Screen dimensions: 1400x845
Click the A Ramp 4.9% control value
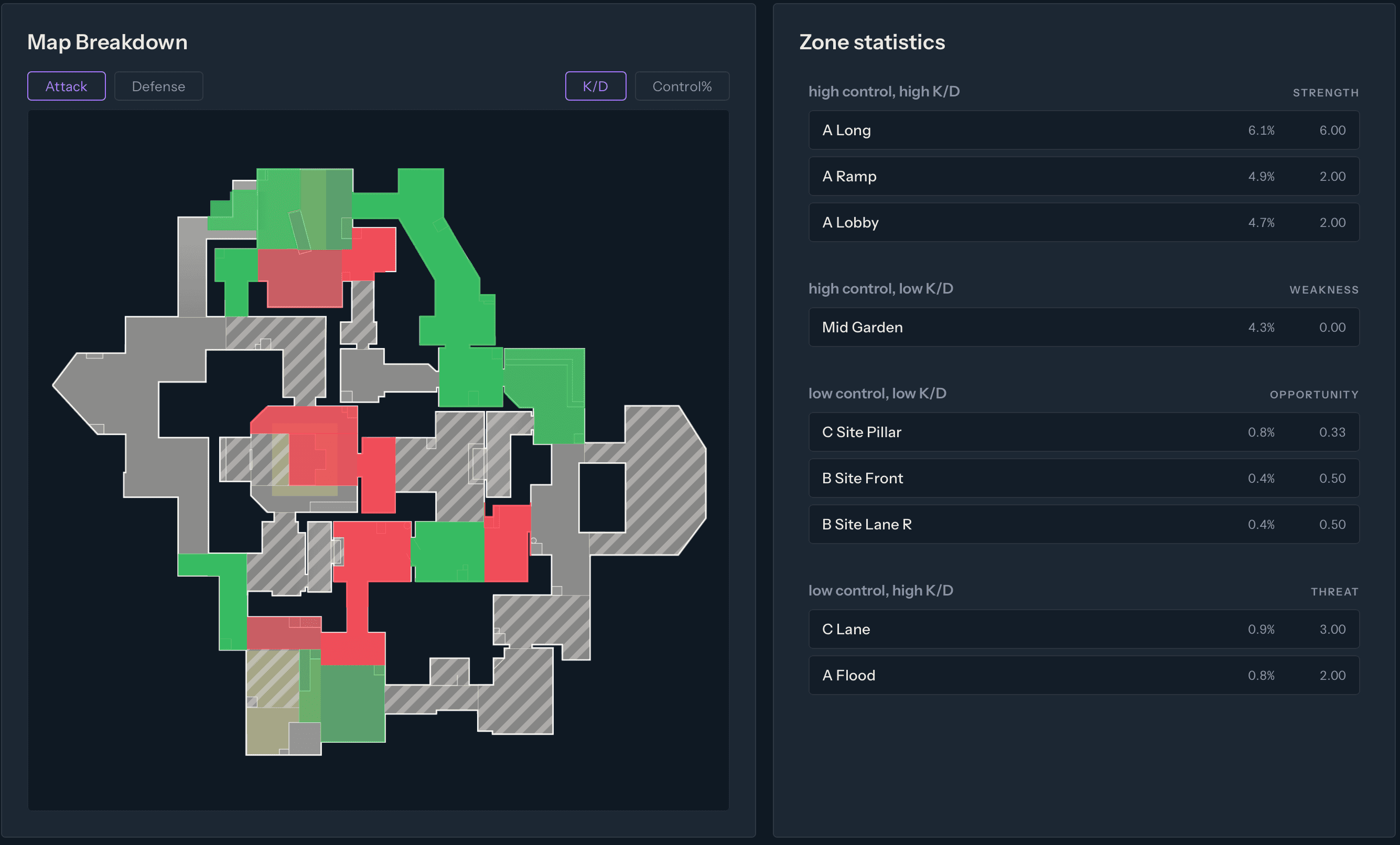[1261, 176]
